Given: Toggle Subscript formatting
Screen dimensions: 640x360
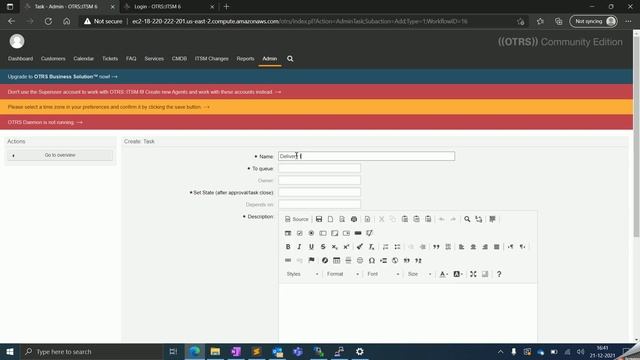Looking at the screenshot, I should pyautogui.click(x=335, y=247).
